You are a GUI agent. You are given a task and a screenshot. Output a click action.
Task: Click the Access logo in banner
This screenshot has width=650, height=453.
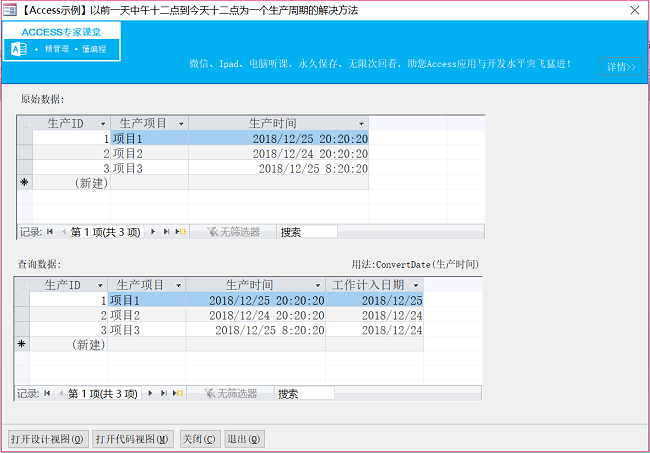click(19, 49)
